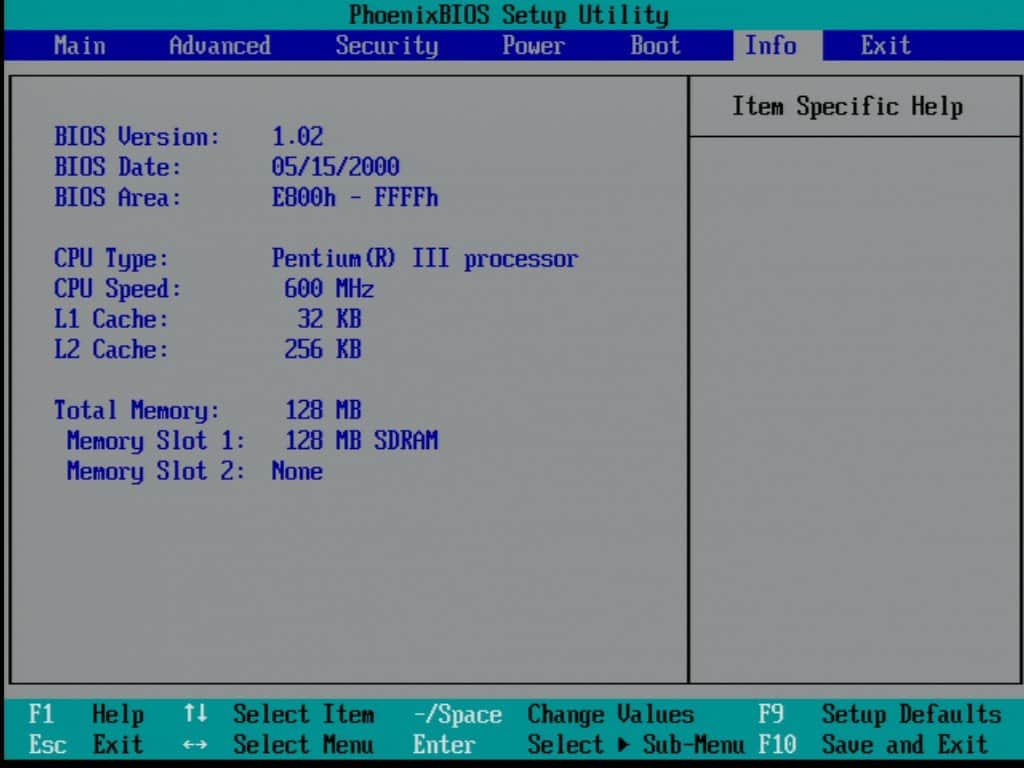The height and width of the screenshot is (768, 1024).
Task: Click the F1 Help key hint
Action: tap(86, 714)
